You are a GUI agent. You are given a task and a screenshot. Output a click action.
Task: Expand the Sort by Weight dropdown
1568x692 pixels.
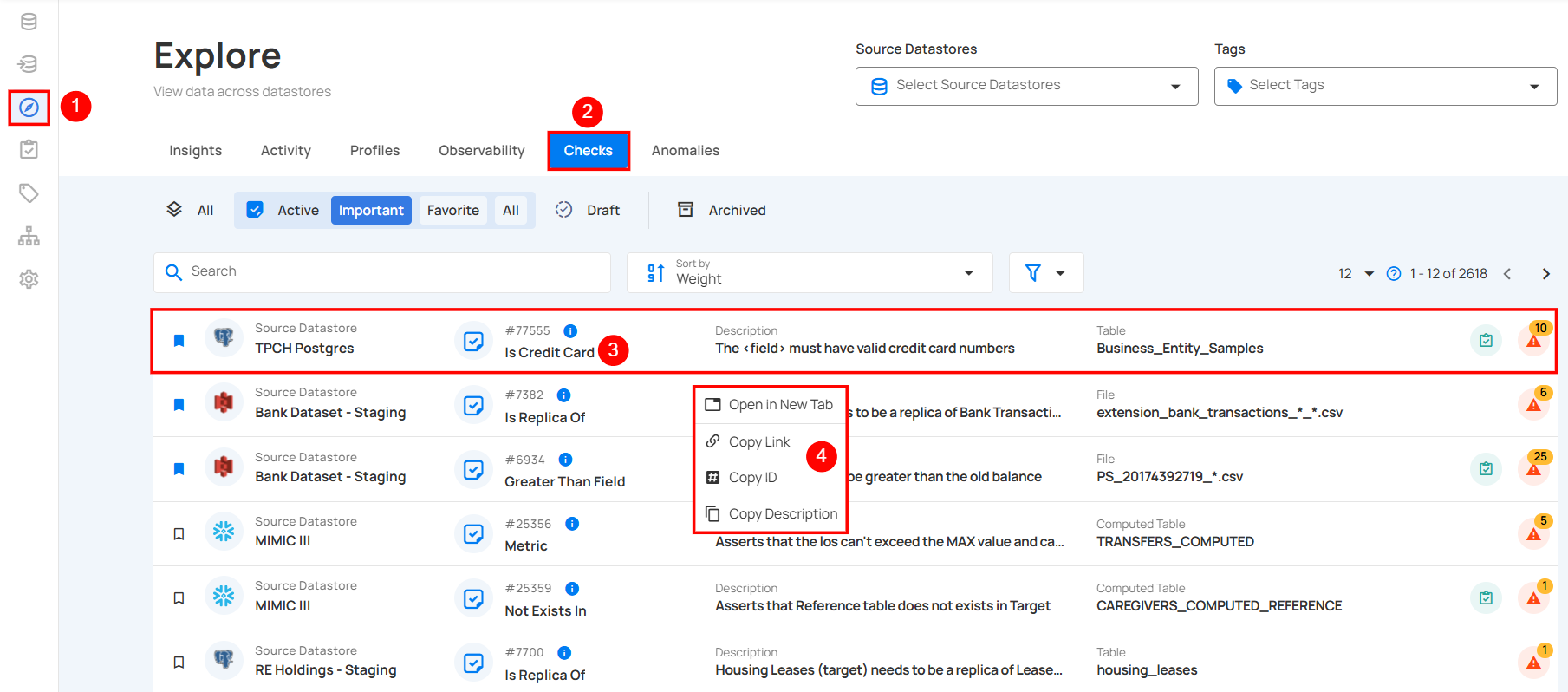pyautogui.click(x=809, y=273)
